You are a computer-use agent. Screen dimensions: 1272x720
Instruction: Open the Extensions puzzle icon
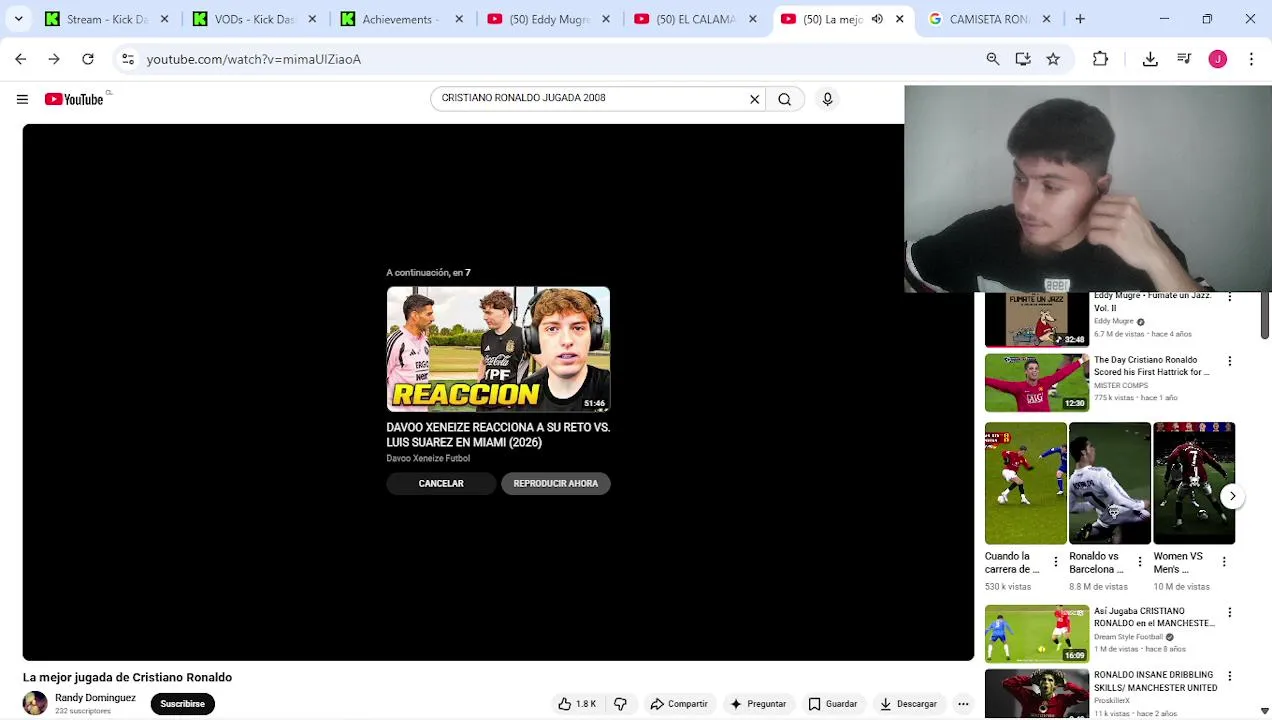[x=1100, y=59]
